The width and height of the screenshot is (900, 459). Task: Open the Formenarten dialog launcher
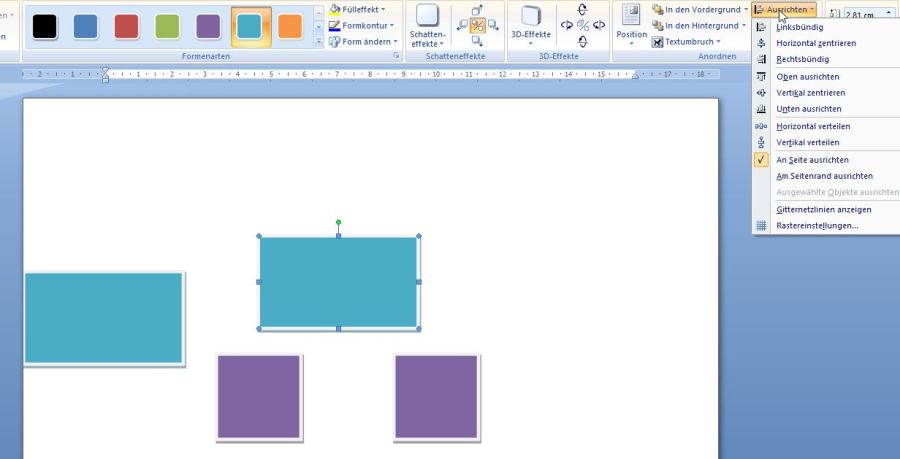396,56
